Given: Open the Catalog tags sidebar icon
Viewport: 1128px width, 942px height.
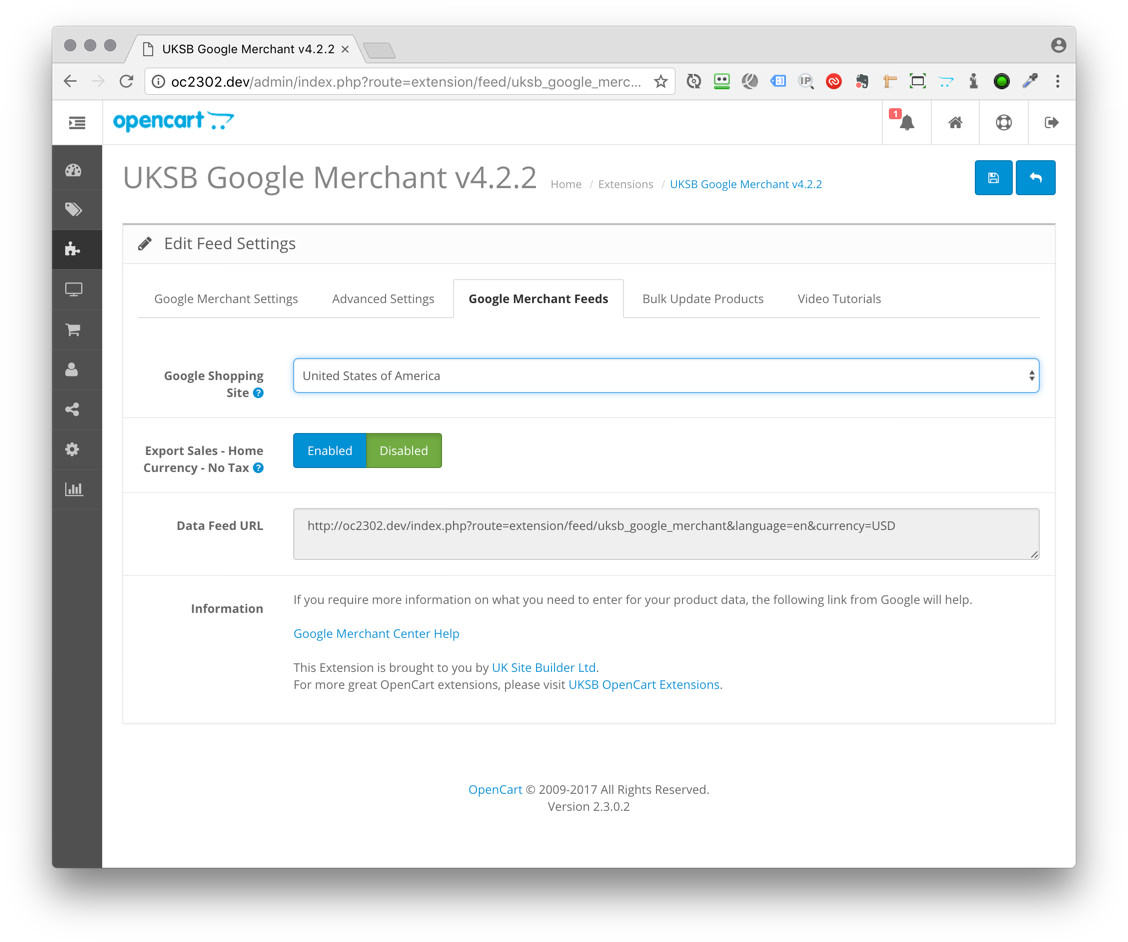Looking at the screenshot, I should tap(73, 209).
